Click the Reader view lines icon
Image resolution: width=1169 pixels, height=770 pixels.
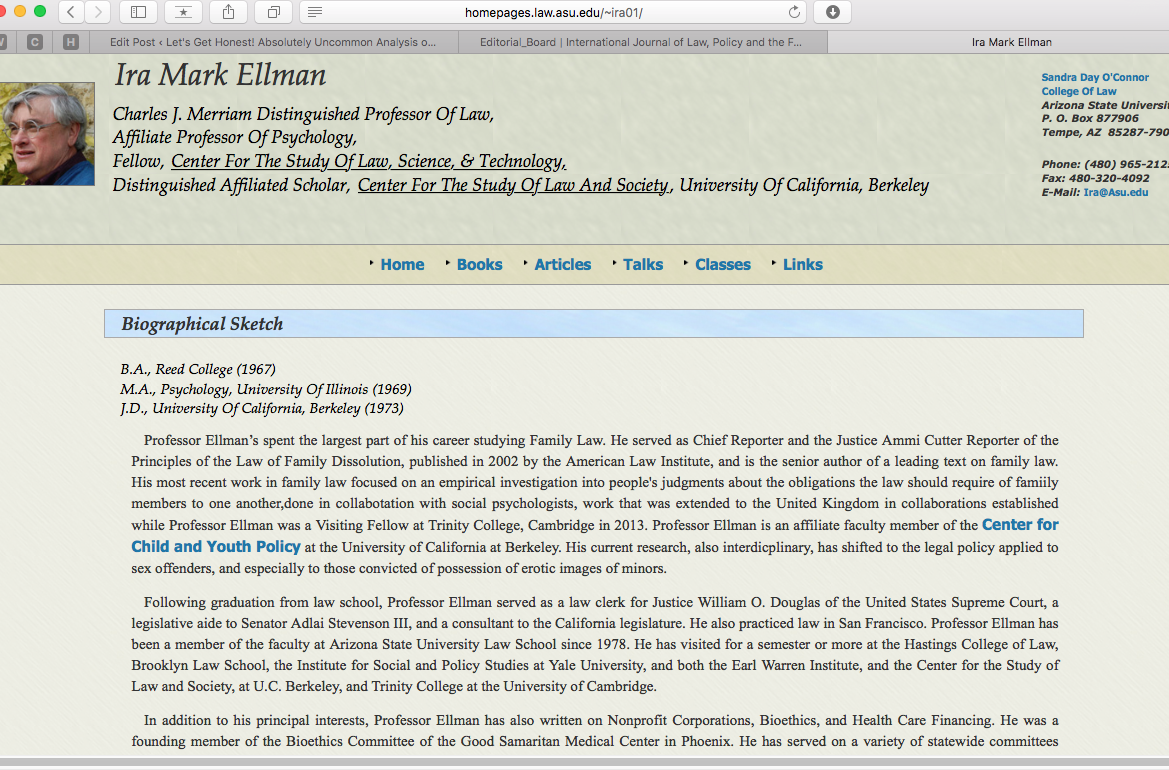[x=315, y=12]
